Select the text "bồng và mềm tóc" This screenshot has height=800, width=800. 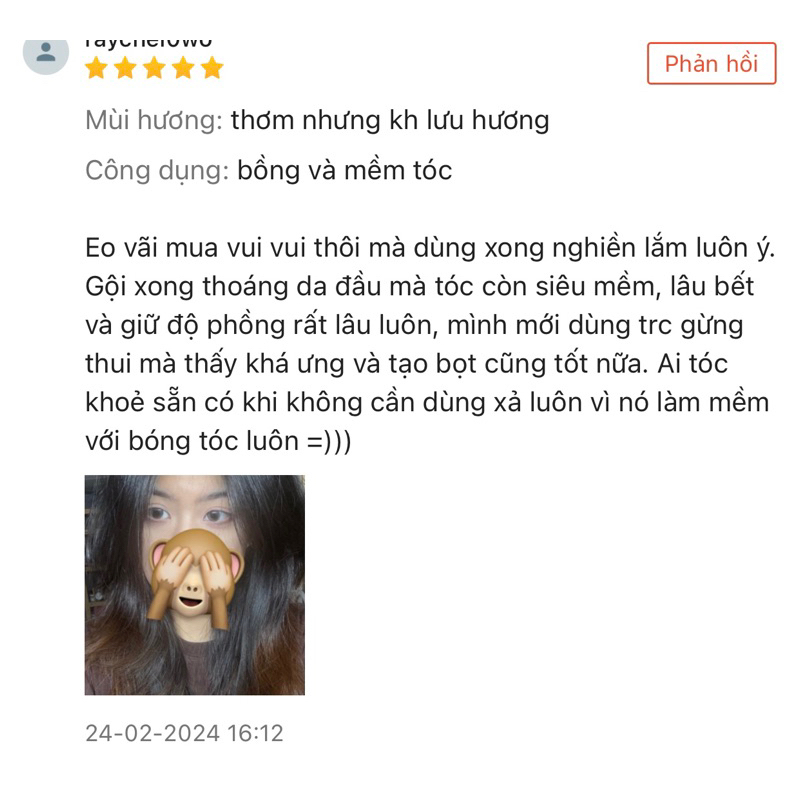pyautogui.click(x=345, y=171)
